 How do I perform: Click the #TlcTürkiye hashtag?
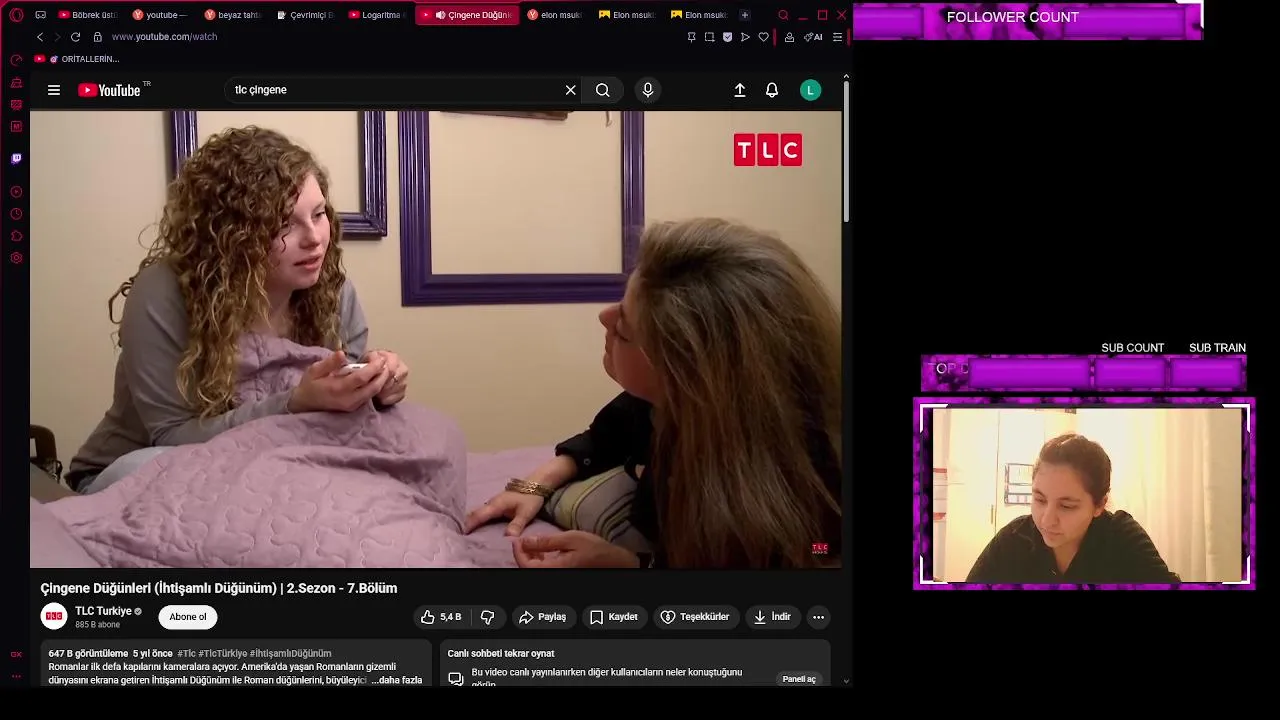tap(222, 654)
